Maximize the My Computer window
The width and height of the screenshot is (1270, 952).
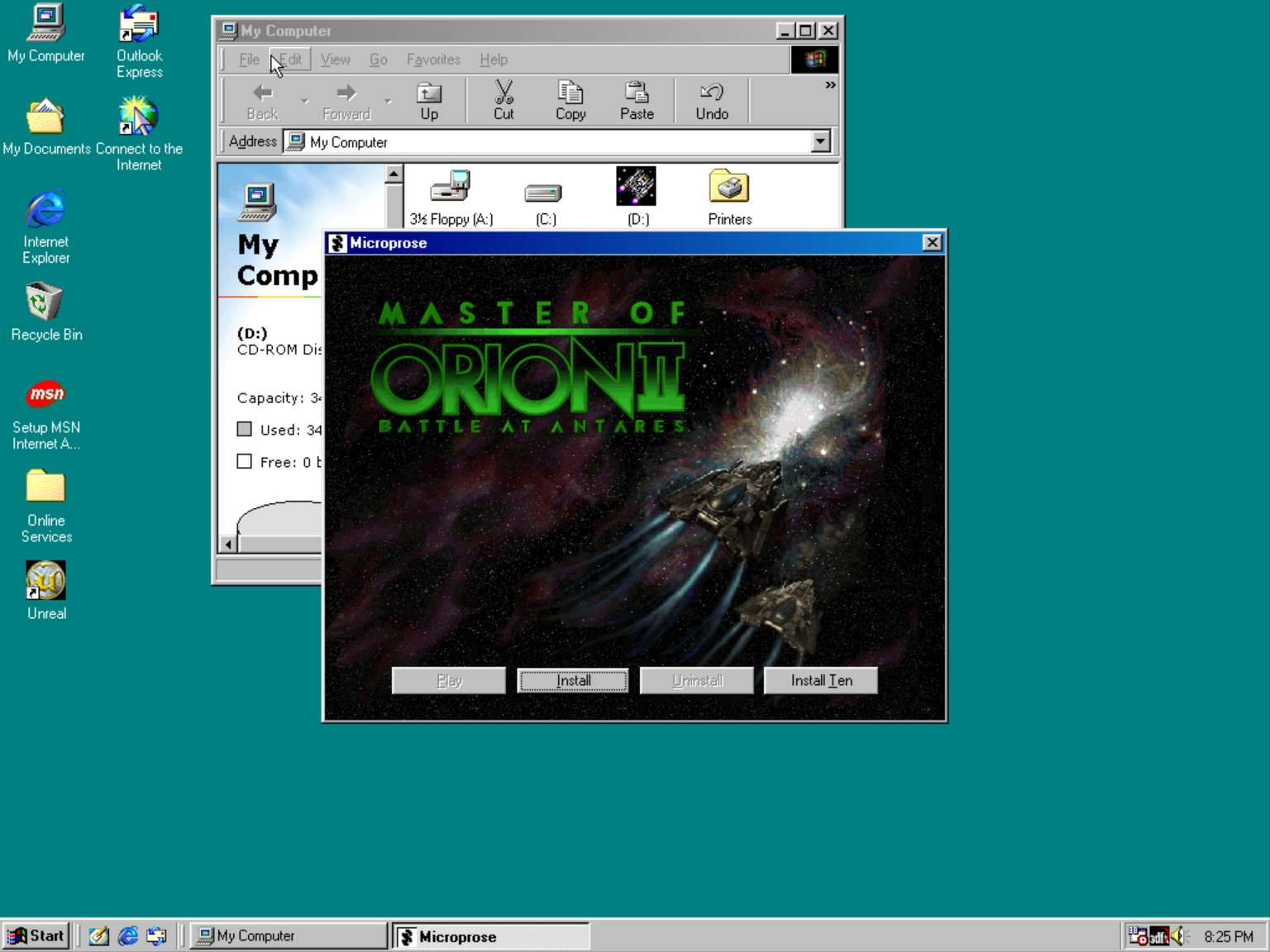click(806, 31)
